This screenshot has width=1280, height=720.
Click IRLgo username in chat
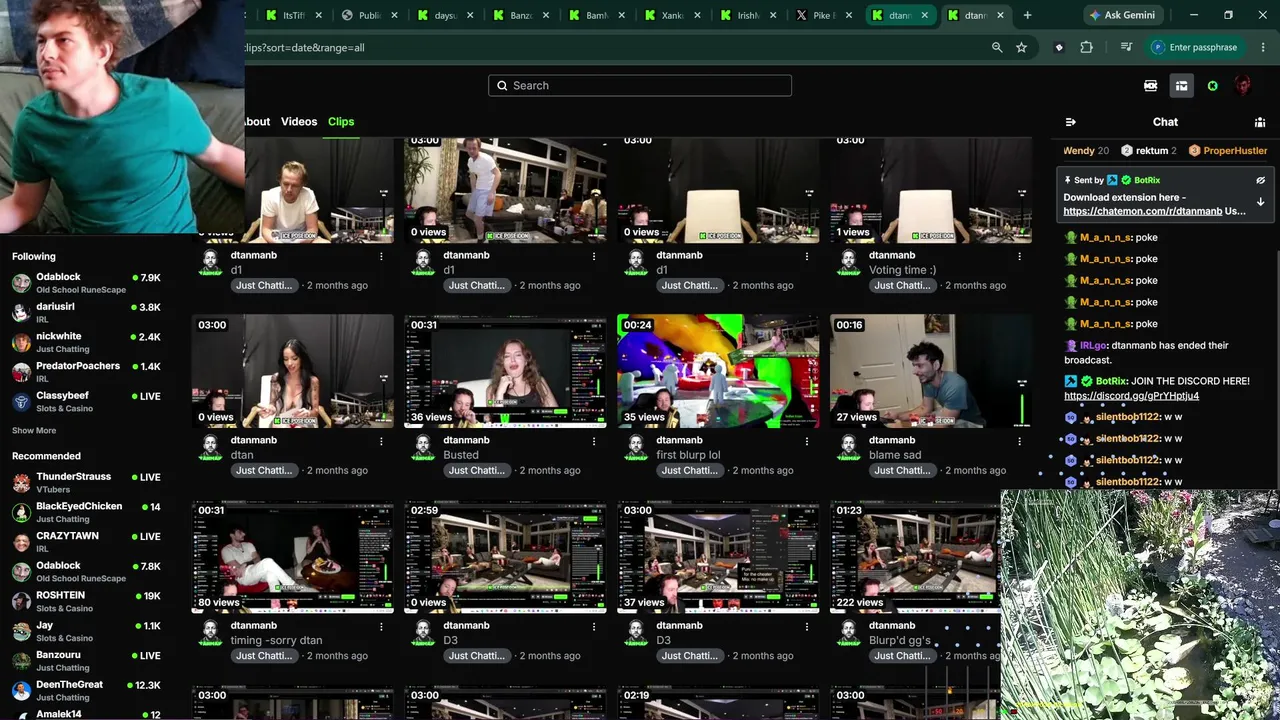coord(1093,346)
